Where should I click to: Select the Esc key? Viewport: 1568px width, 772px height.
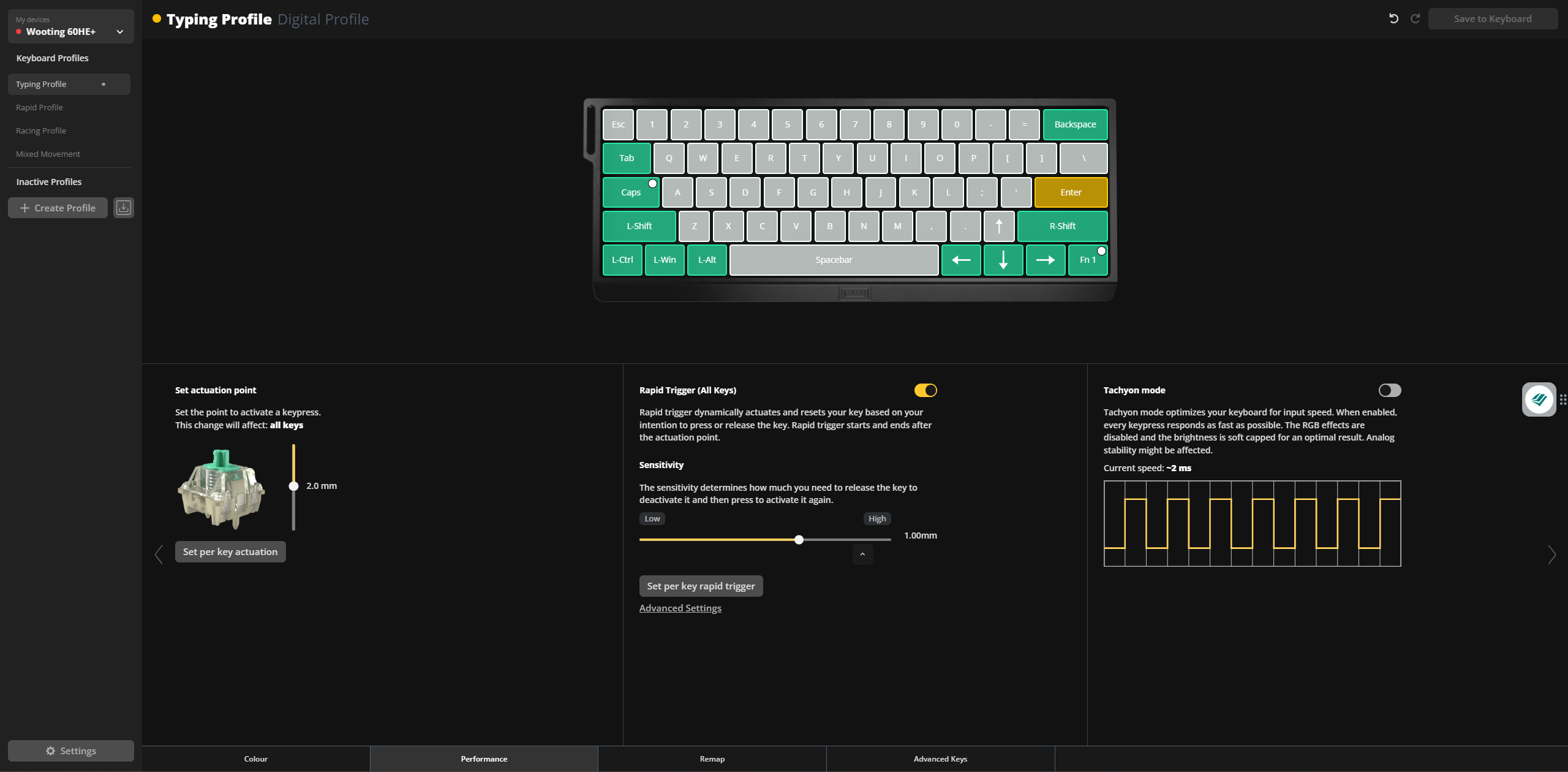(x=618, y=124)
